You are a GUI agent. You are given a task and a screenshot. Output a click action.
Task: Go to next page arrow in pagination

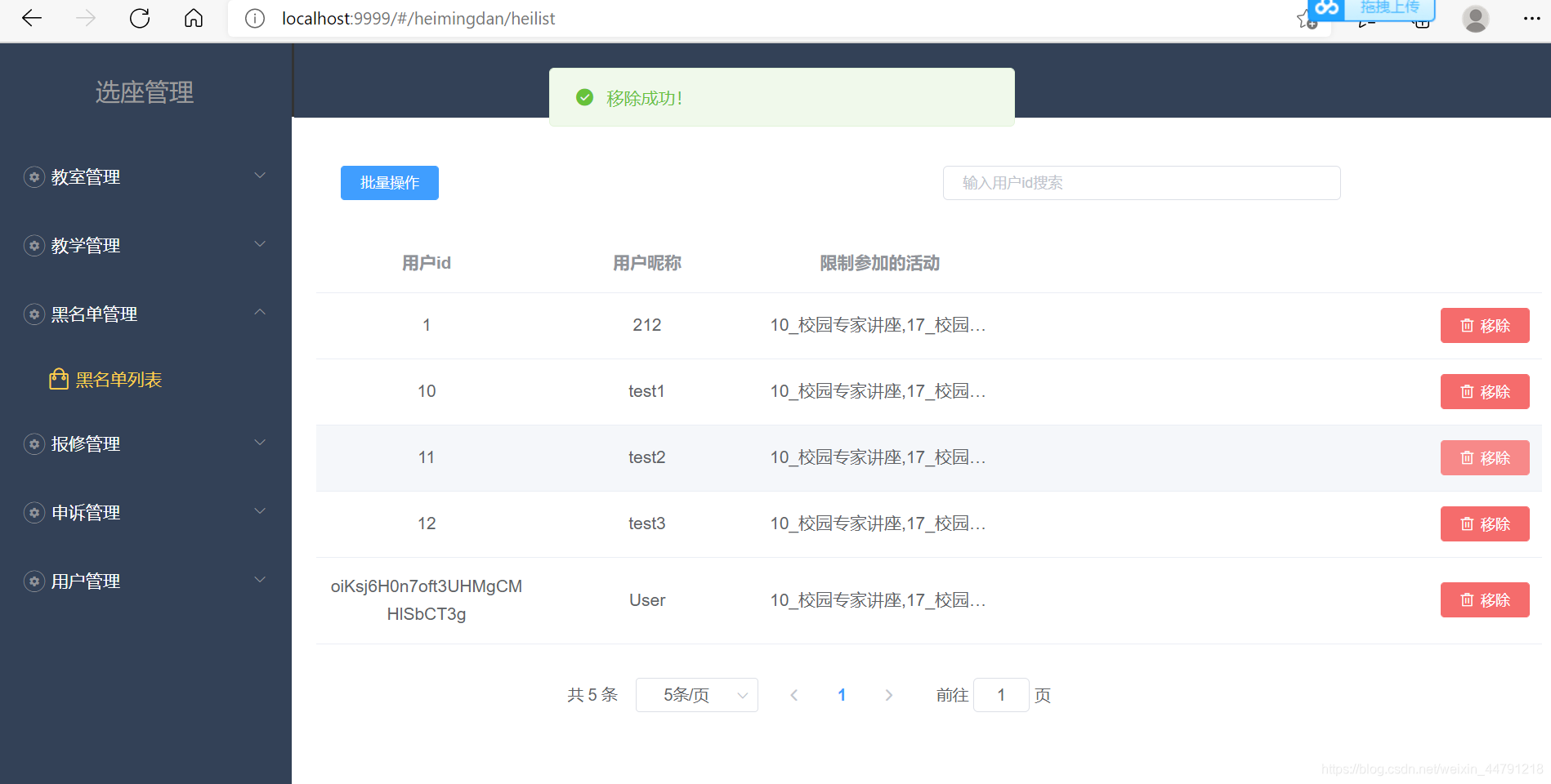(x=889, y=695)
